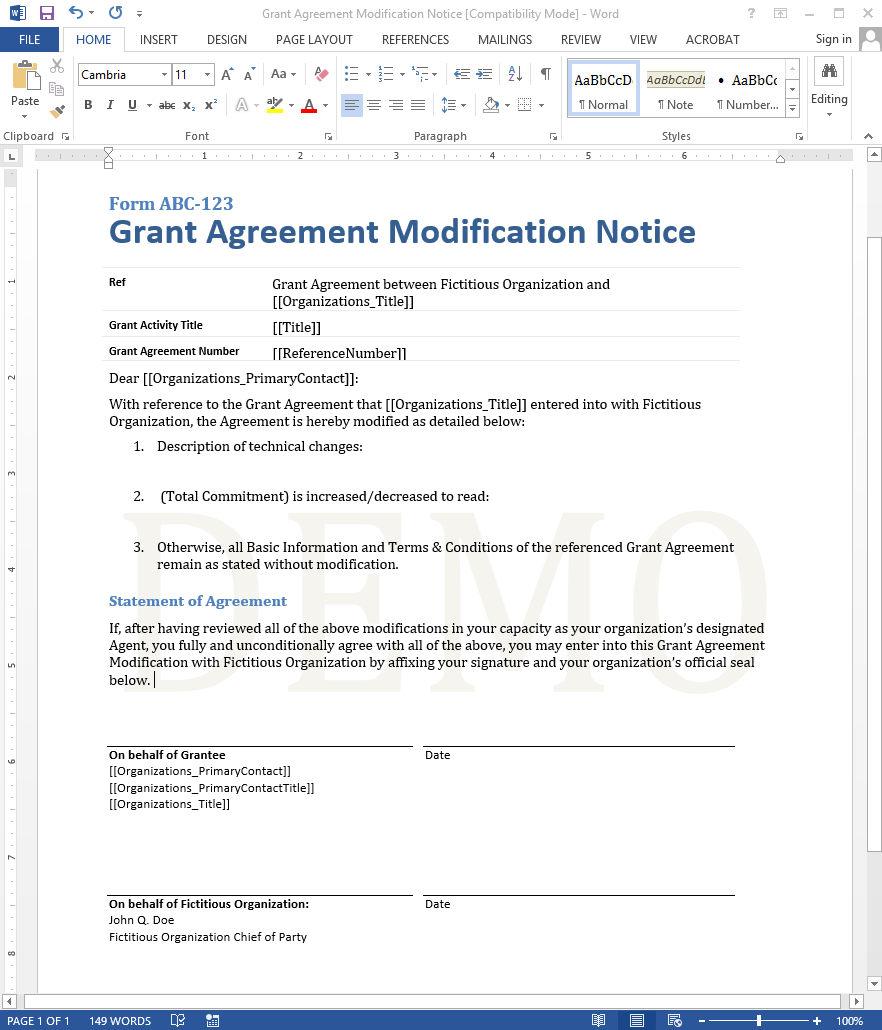882x1030 pixels.
Task: Open the Change Case Aa dropdown
Action: click(x=284, y=74)
